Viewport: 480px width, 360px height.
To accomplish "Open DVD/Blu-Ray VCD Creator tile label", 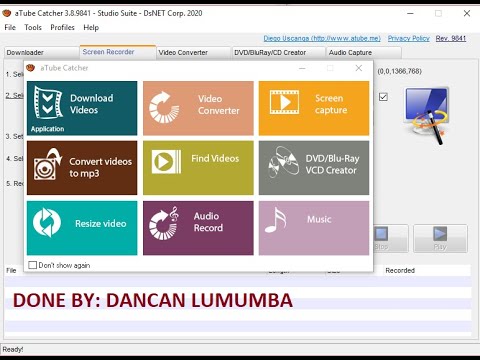I will 332,164.
